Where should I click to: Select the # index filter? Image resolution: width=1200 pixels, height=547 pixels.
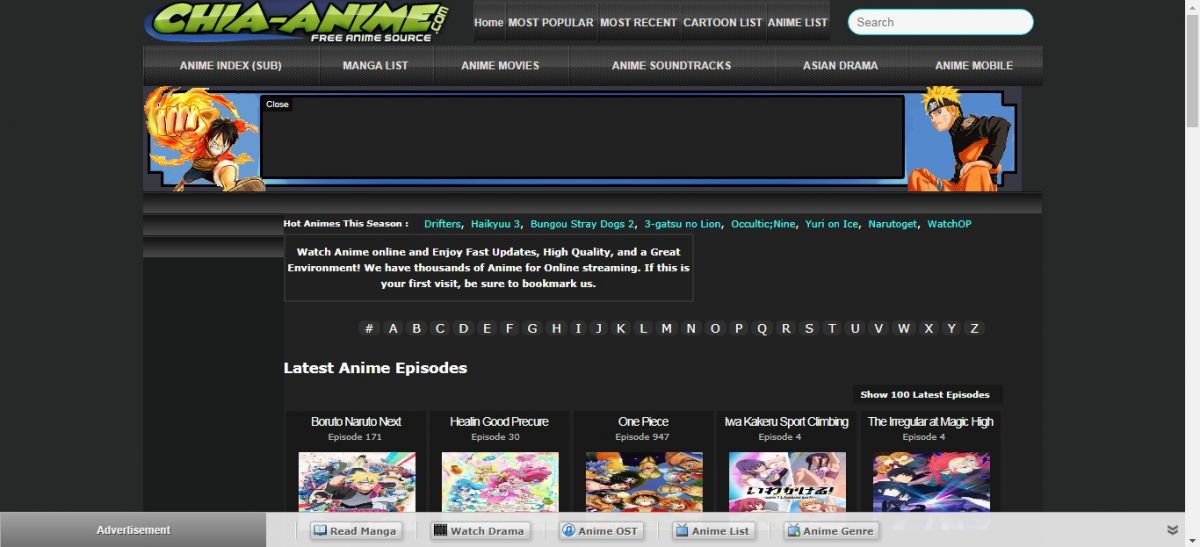(x=369, y=328)
